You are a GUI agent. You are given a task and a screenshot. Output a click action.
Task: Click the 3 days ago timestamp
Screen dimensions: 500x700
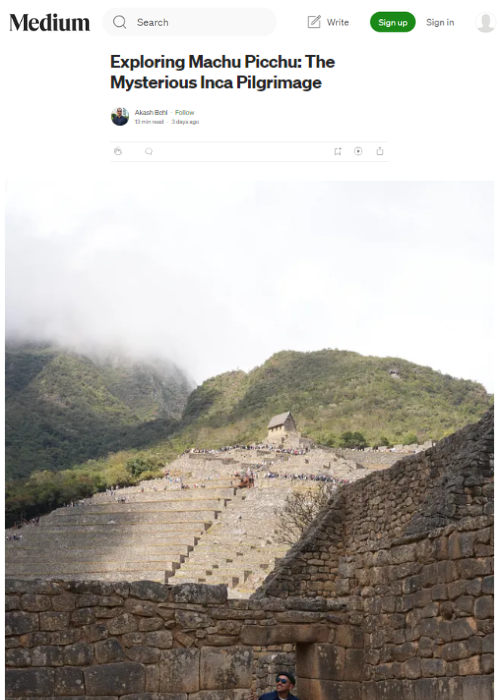tap(185, 122)
